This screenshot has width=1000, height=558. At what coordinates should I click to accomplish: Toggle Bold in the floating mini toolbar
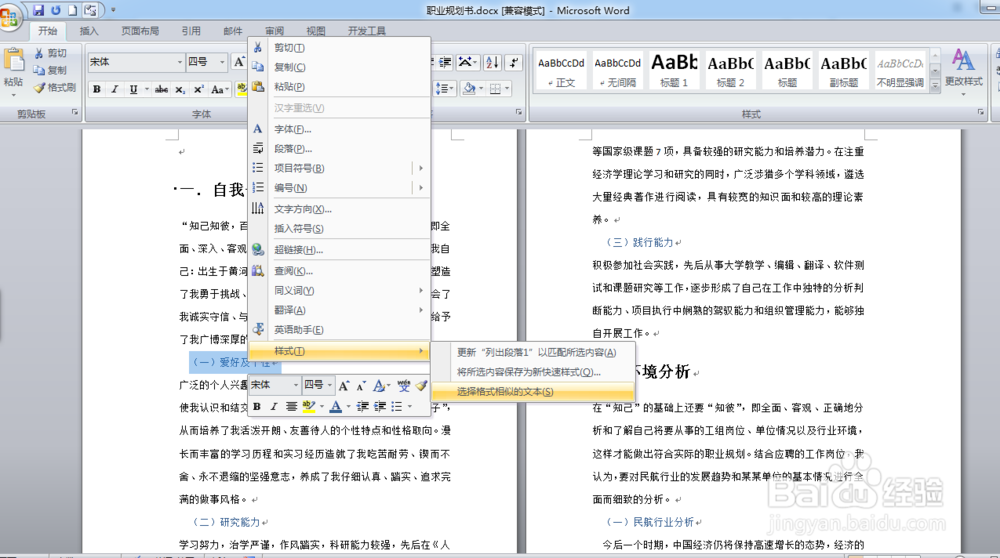(257, 406)
